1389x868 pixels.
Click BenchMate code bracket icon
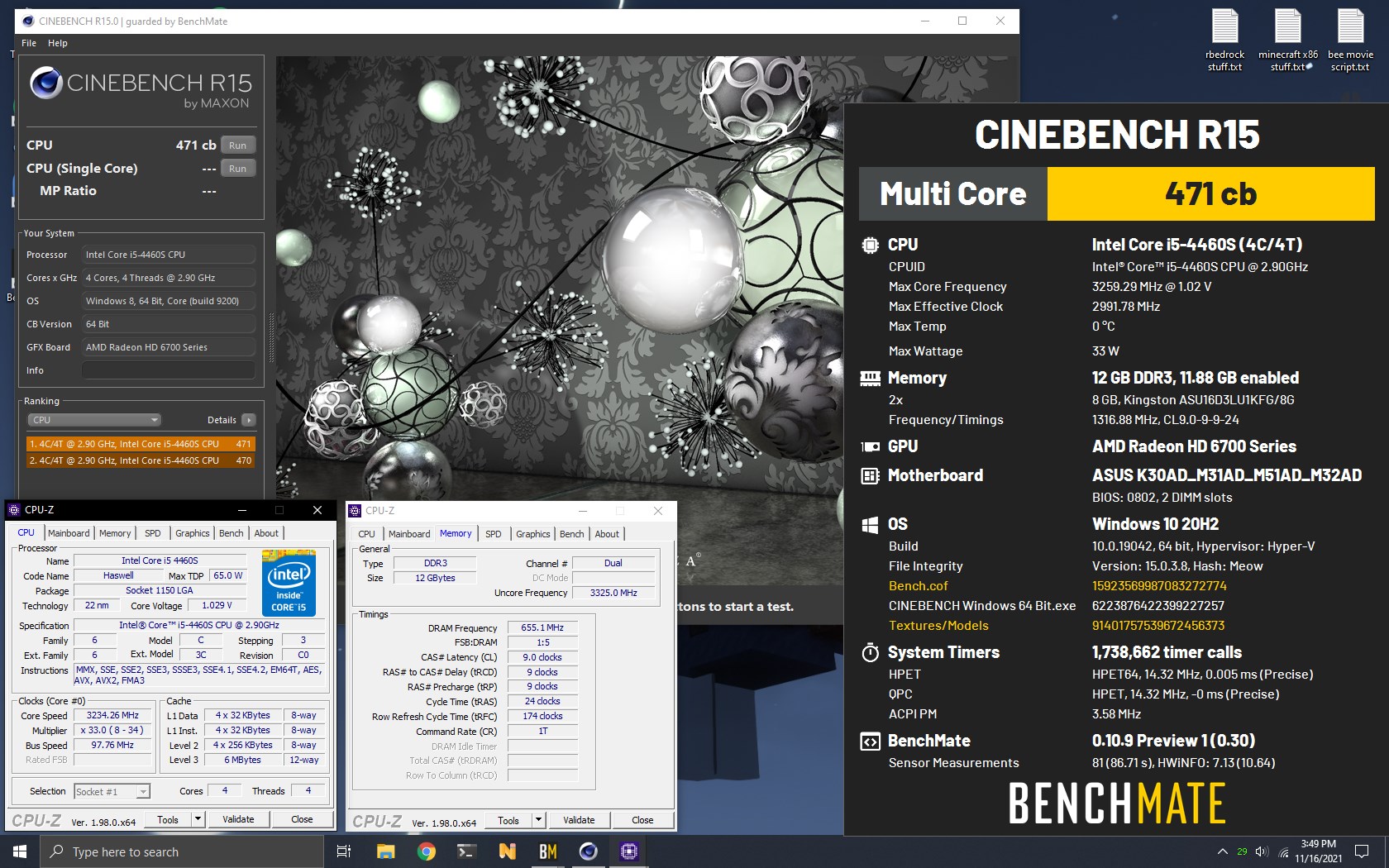point(870,741)
